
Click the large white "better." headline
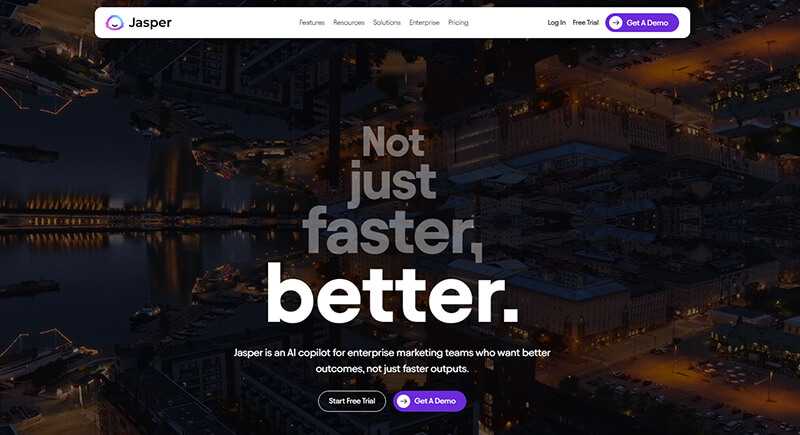(393, 294)
